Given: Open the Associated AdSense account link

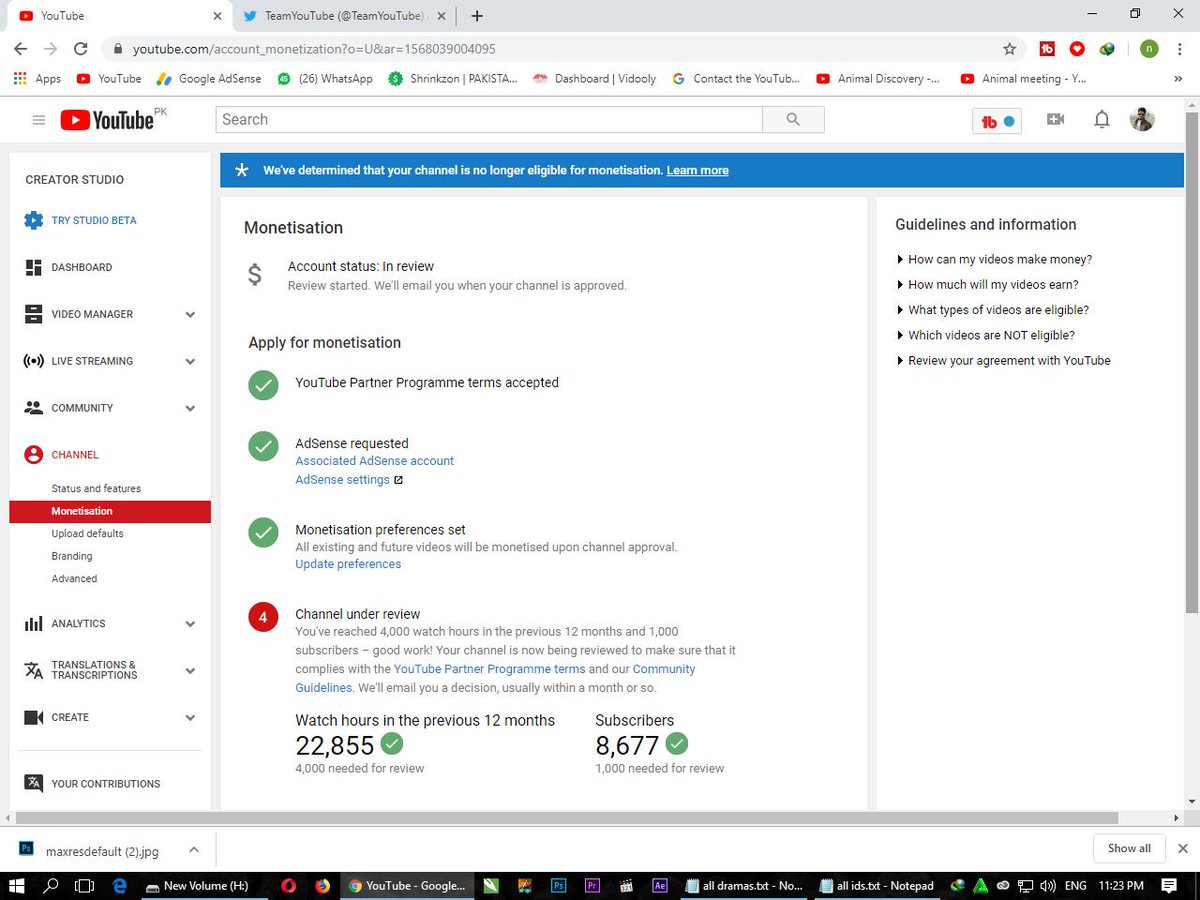Looking at the screenshot, I should [x=374, y=461].
